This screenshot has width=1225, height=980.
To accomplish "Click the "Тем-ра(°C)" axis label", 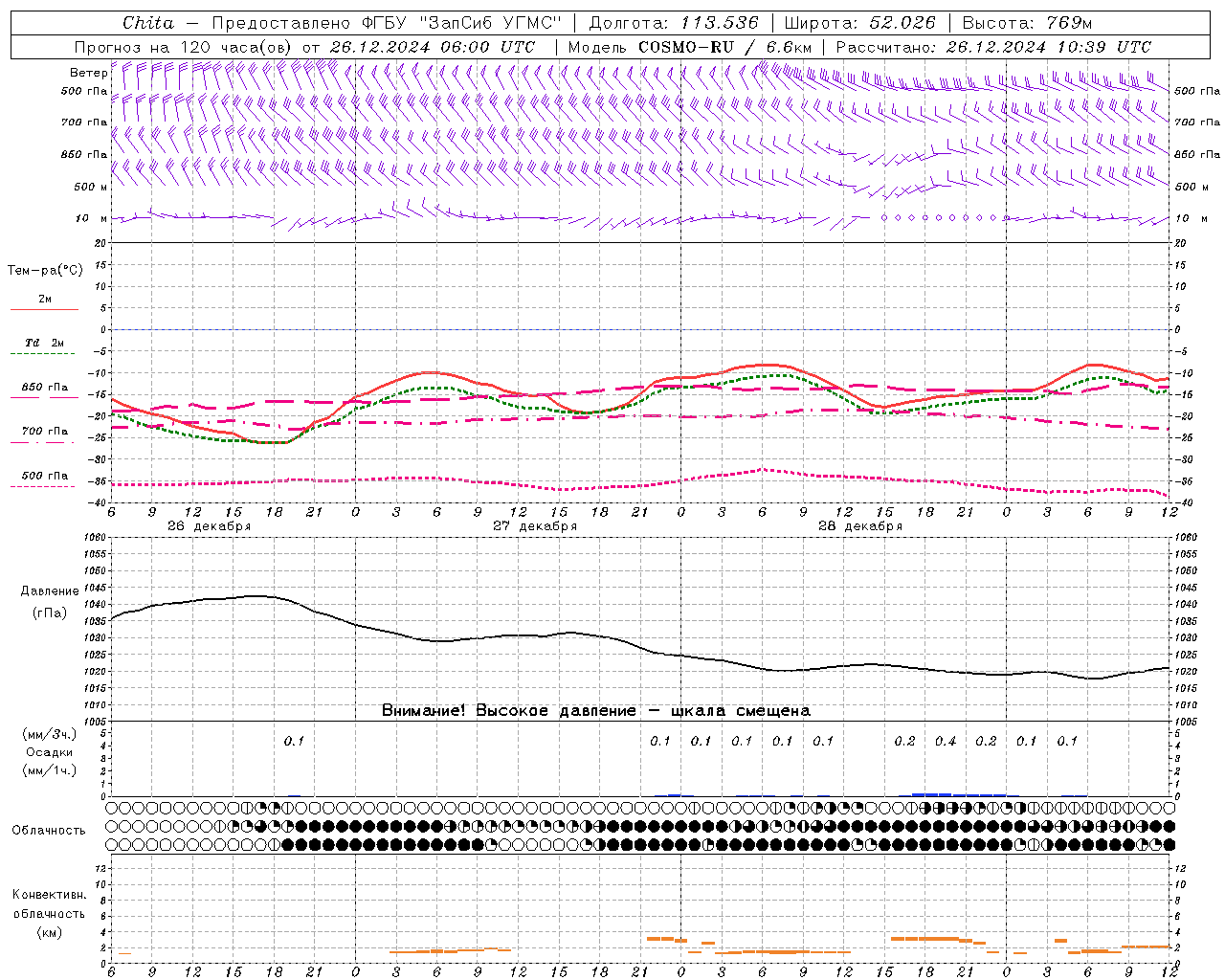I will coord(45,271).
